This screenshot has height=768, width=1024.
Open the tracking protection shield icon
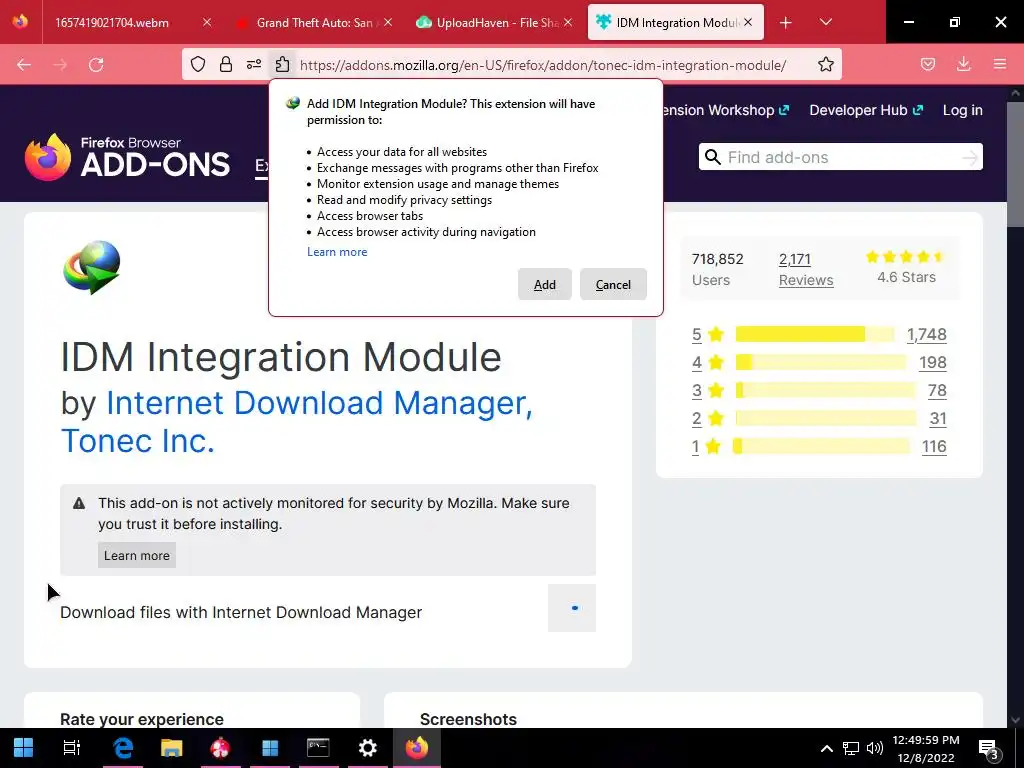[x=198, y=64]
